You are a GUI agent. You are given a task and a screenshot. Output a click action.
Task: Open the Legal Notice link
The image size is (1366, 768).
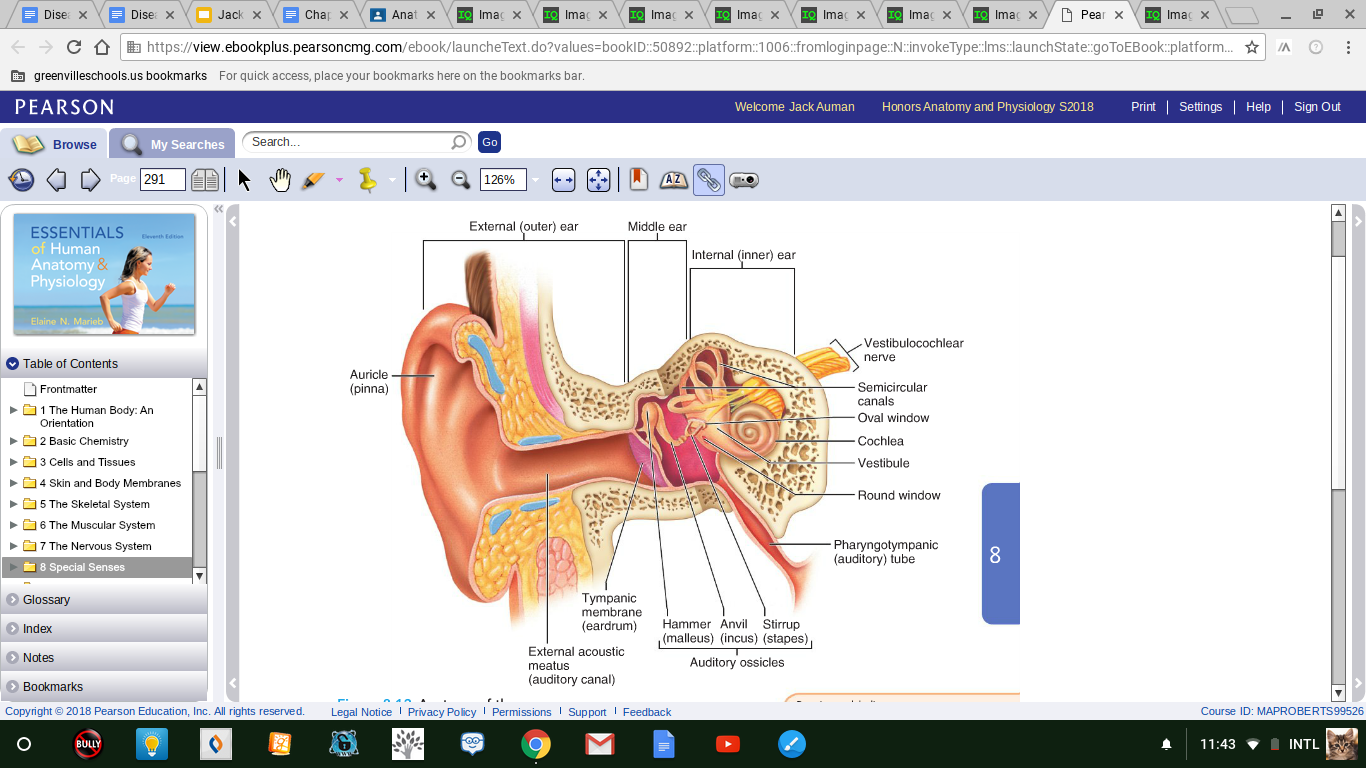click(x=361, y=712)
